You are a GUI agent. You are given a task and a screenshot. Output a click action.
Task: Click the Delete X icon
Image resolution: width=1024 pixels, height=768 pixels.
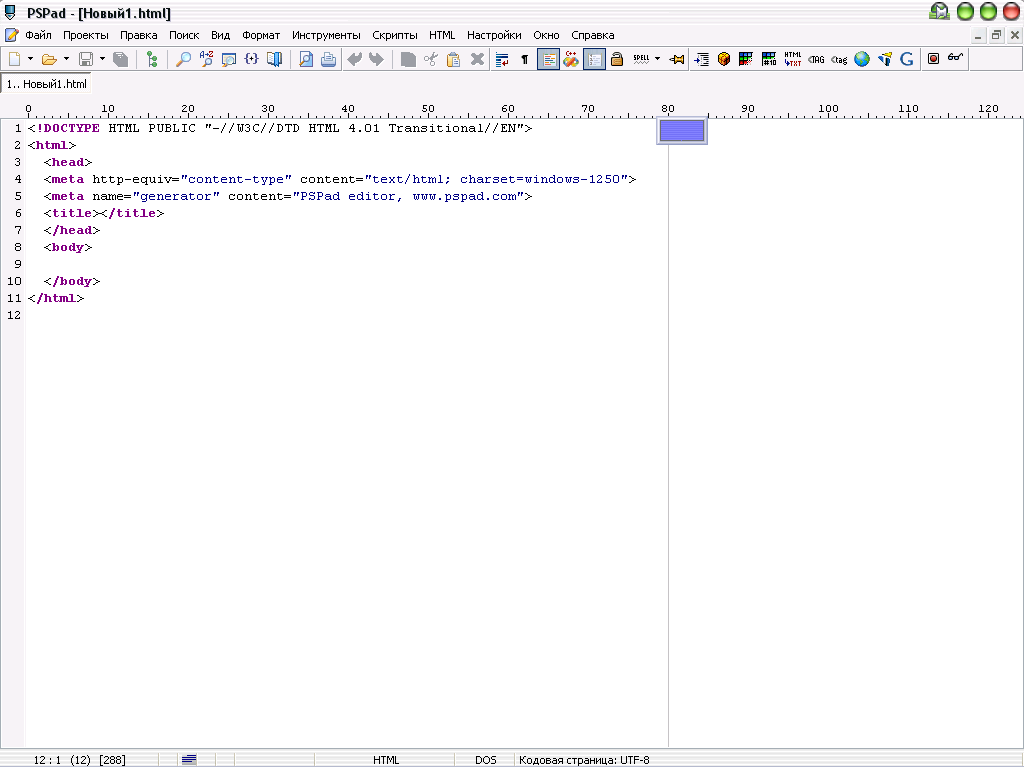coord(477,59)
